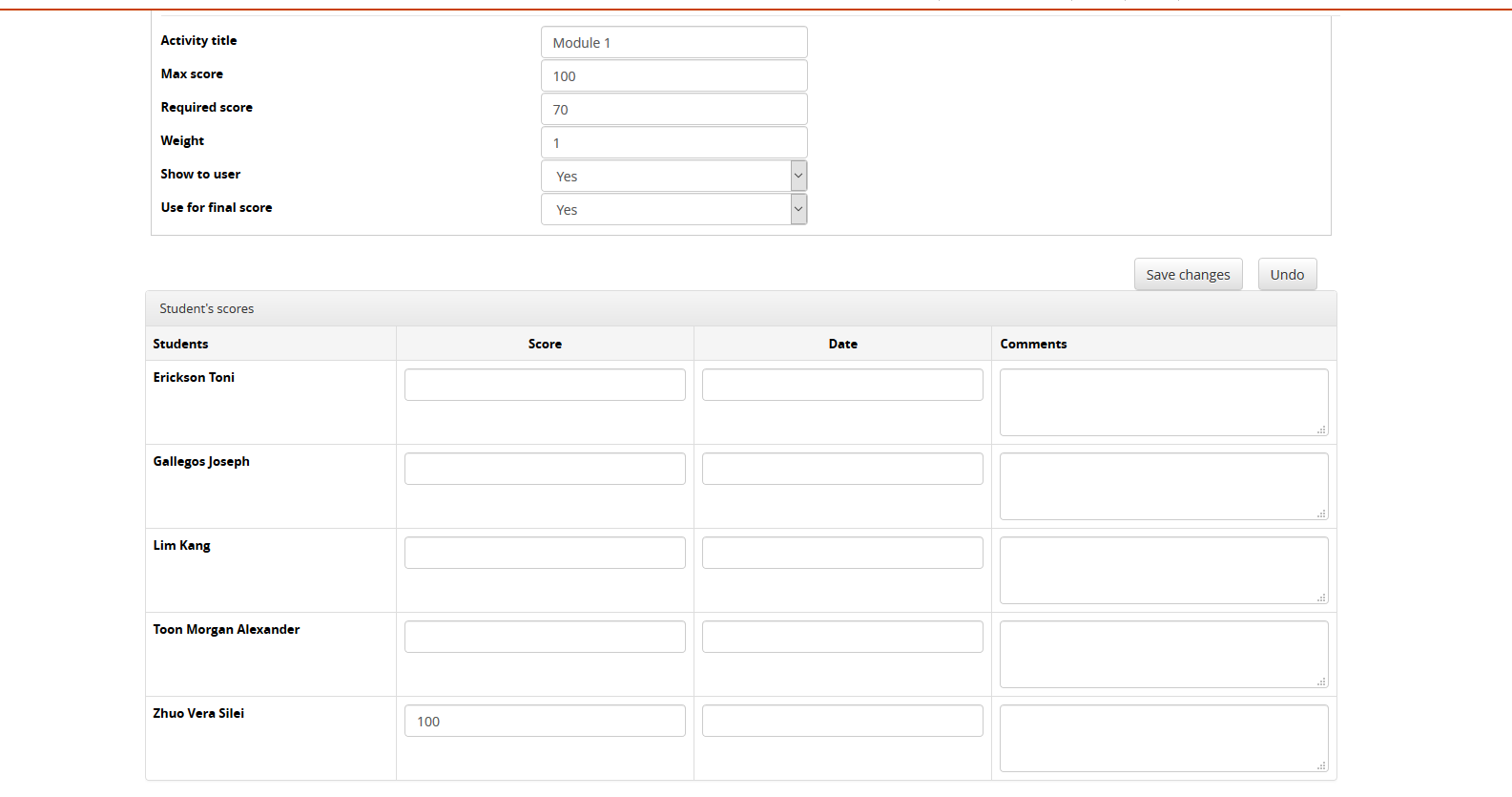Click the Required score field showing 70

(673, 109)
